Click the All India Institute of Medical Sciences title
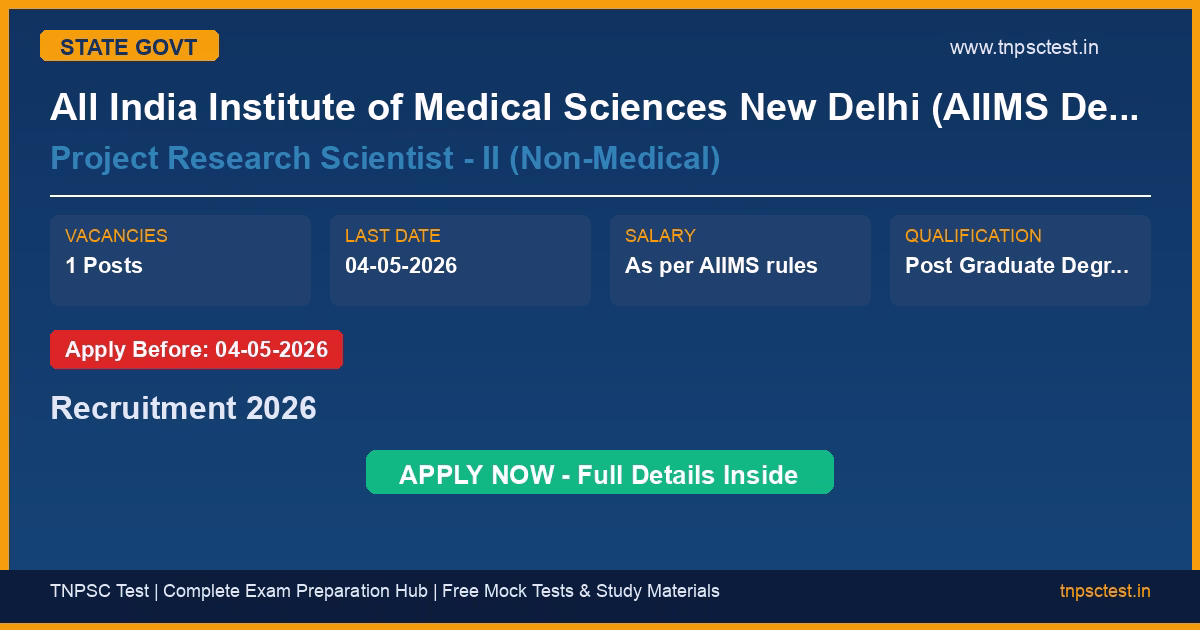This screenshot has height=630, width=1200. pyautogui.click(x=594, y=108)
